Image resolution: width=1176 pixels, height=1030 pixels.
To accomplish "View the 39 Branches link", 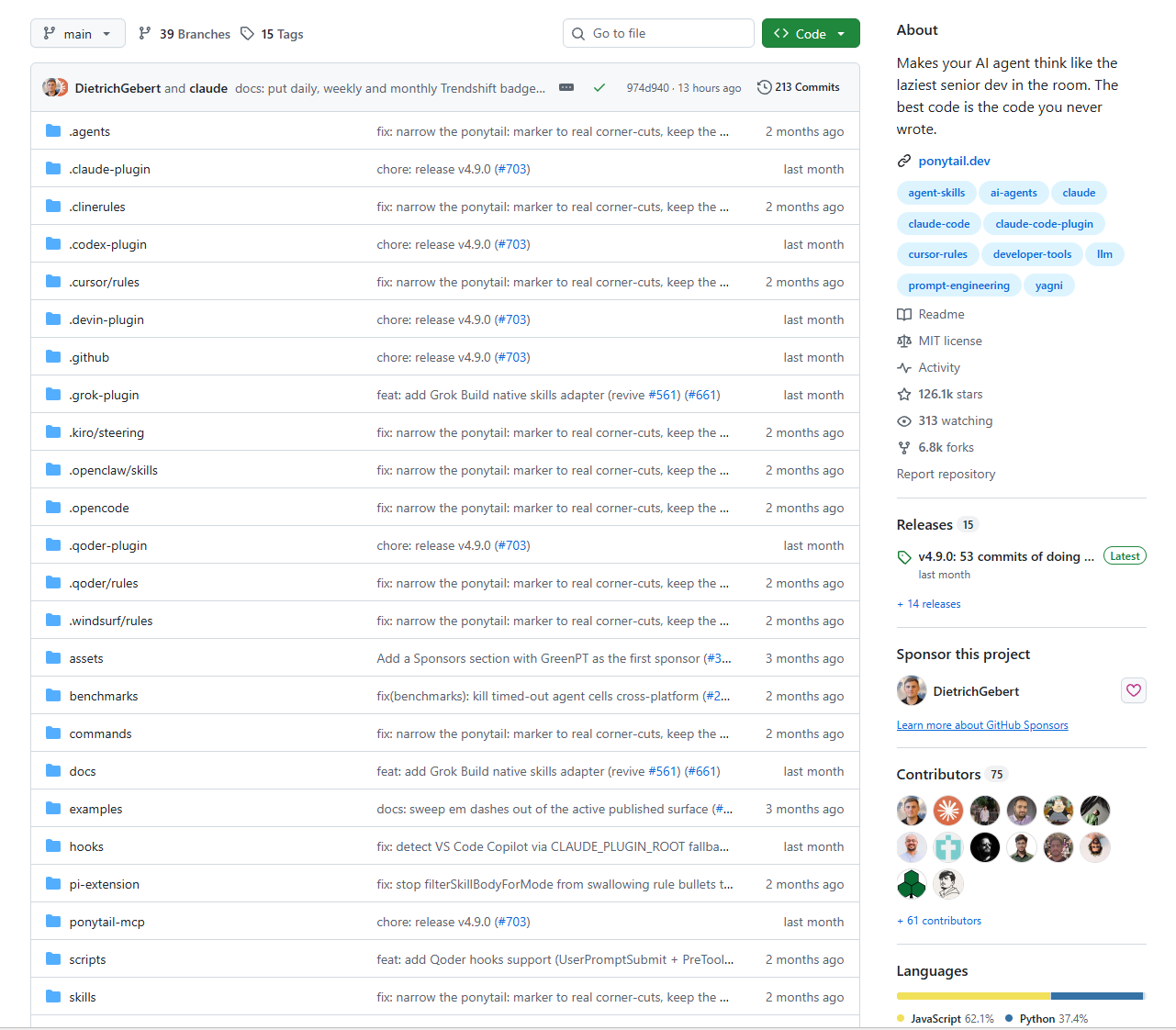I will point(185,34).
